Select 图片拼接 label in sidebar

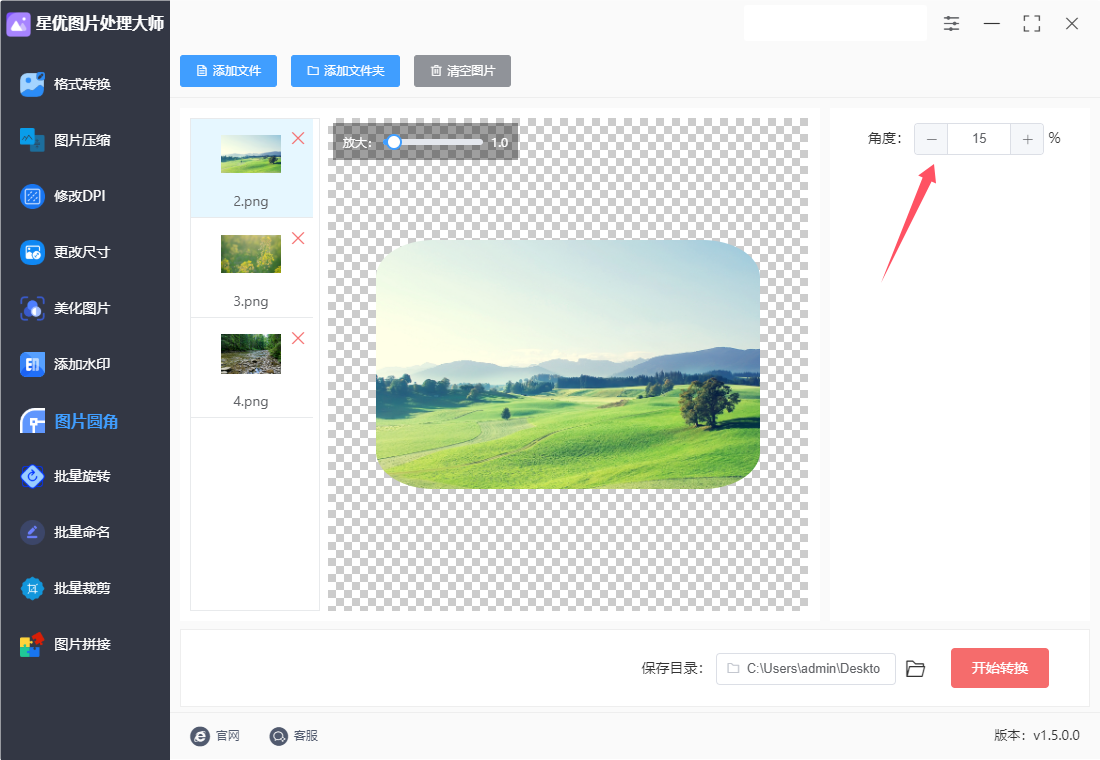click(x=82, y=644)
